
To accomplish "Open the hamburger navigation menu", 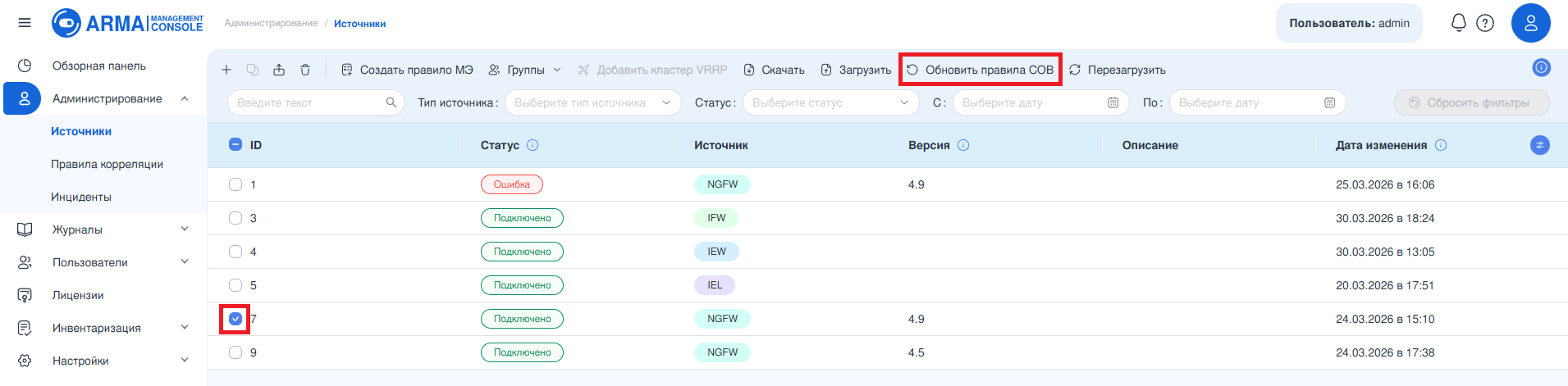I will pyautogui.click(x=25, y=23).
